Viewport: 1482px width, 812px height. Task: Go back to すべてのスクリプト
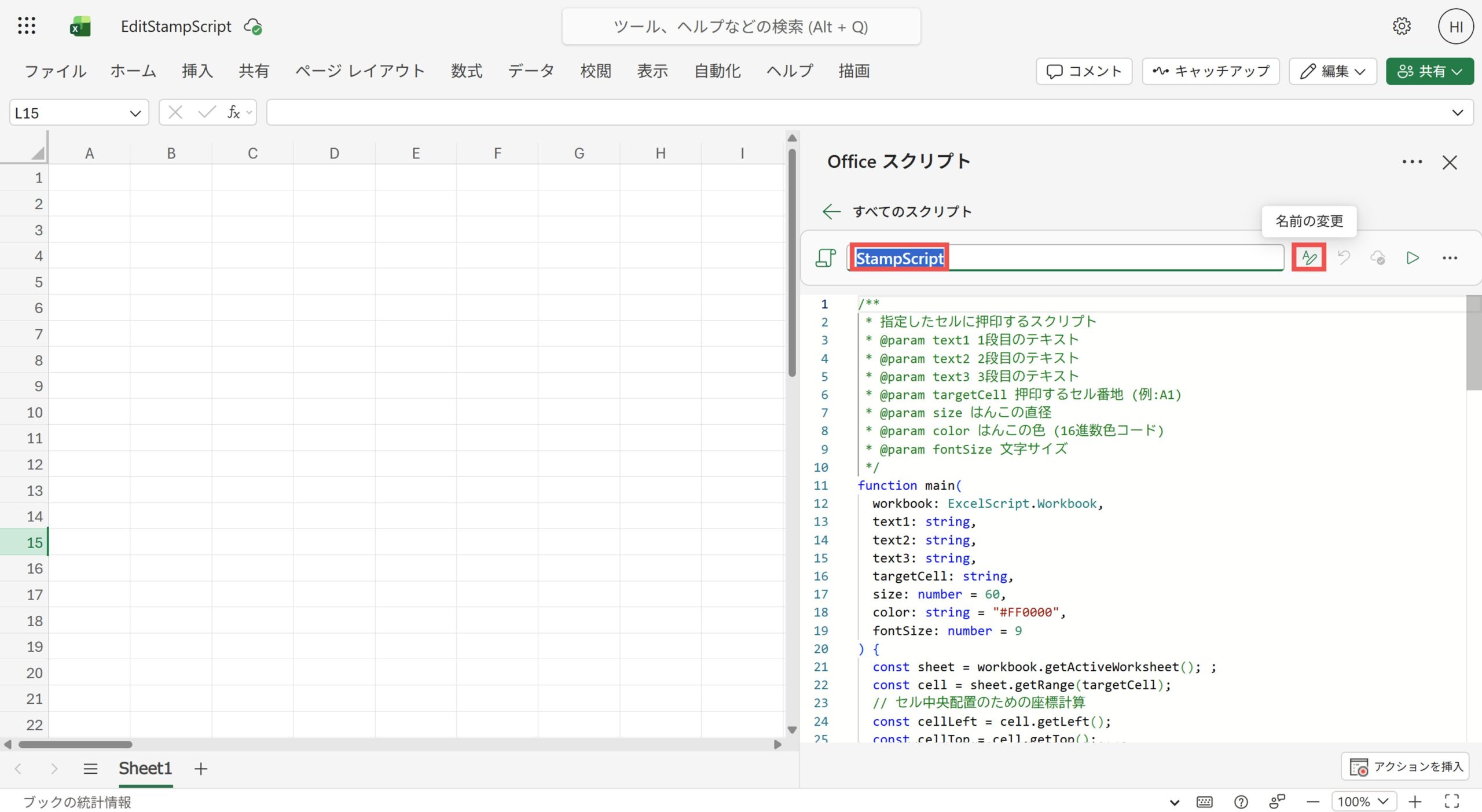[896, 211]
